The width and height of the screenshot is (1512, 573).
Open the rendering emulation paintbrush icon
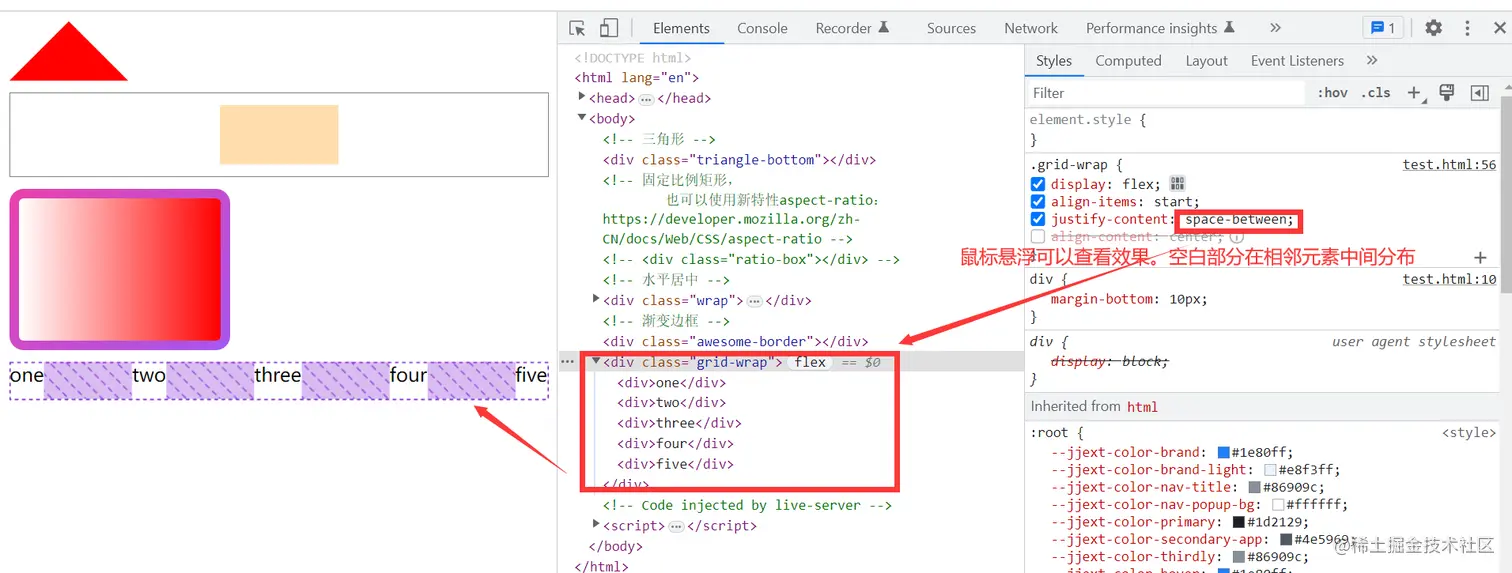[1446, 93]
